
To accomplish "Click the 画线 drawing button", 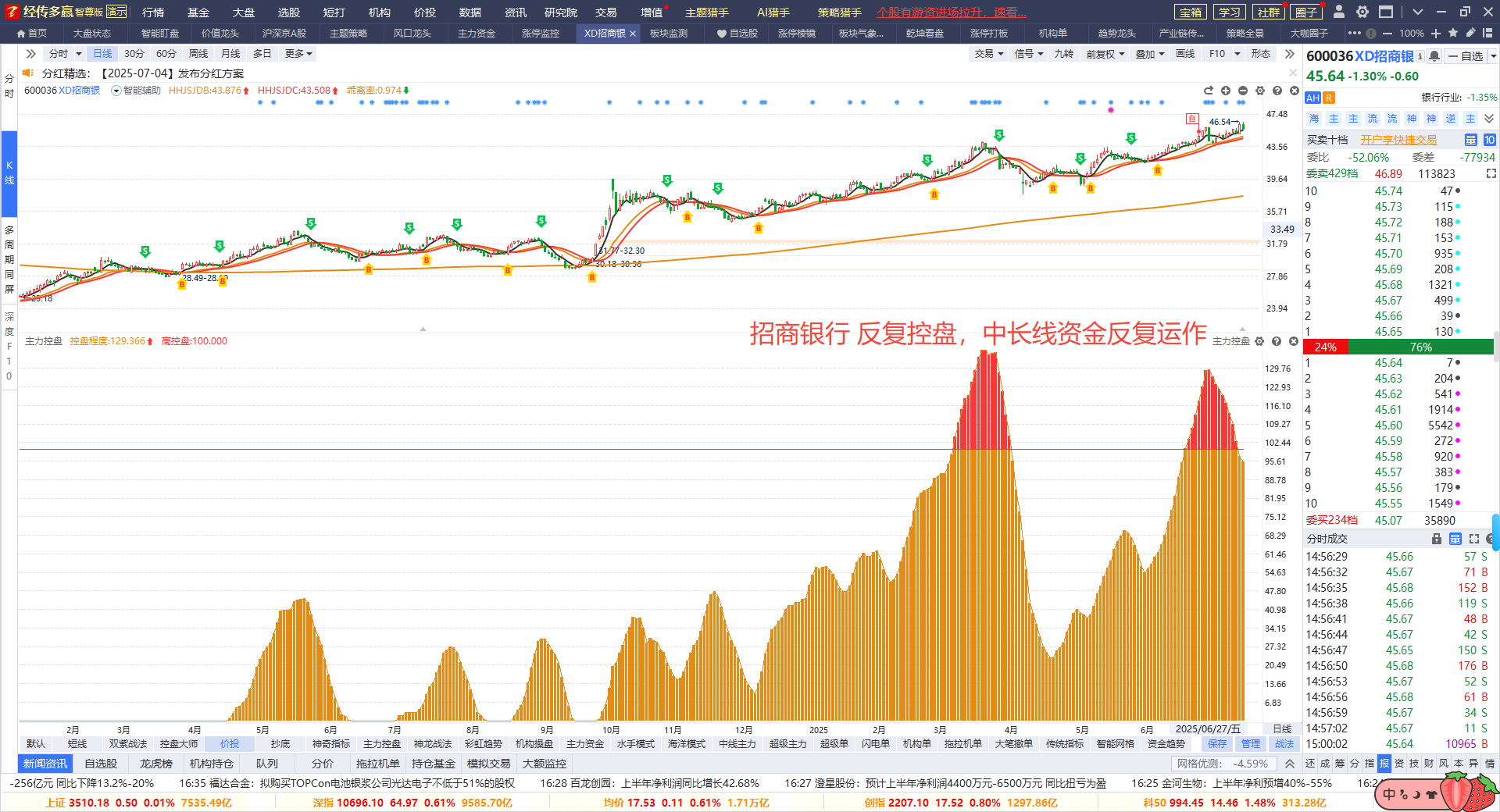I will 1185,54.
